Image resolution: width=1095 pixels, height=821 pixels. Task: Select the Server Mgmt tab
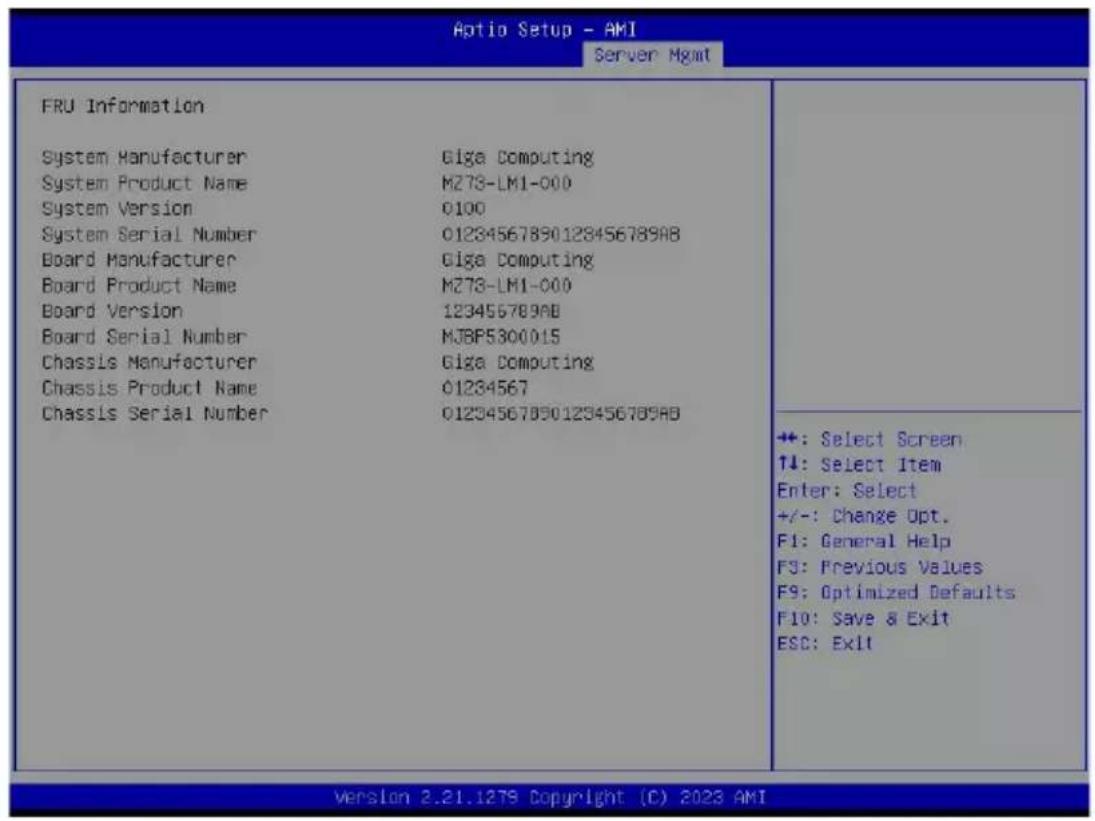[652, 55]
